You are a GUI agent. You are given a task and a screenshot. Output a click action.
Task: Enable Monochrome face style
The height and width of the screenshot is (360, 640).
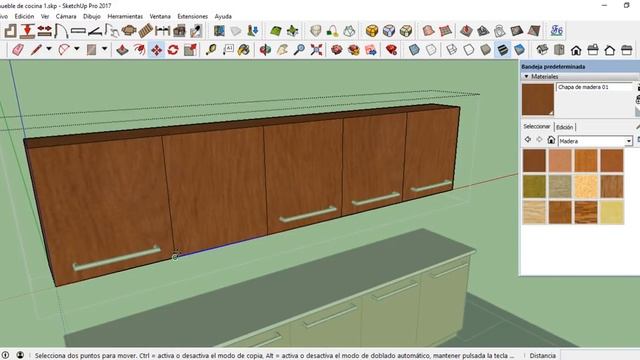click(x=519, y=50)
